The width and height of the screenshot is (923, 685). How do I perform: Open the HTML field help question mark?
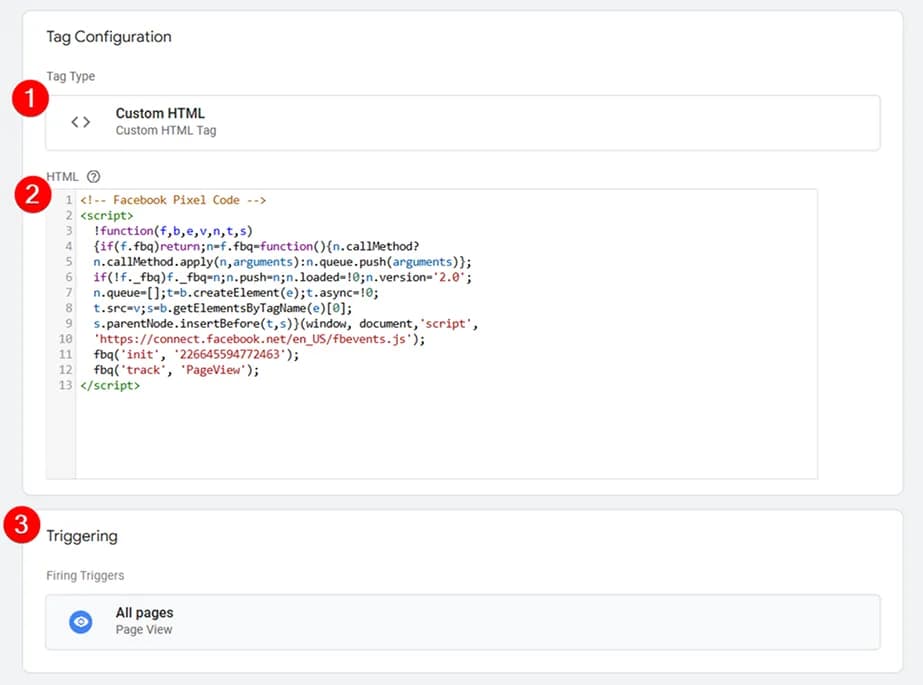[91, 176]
